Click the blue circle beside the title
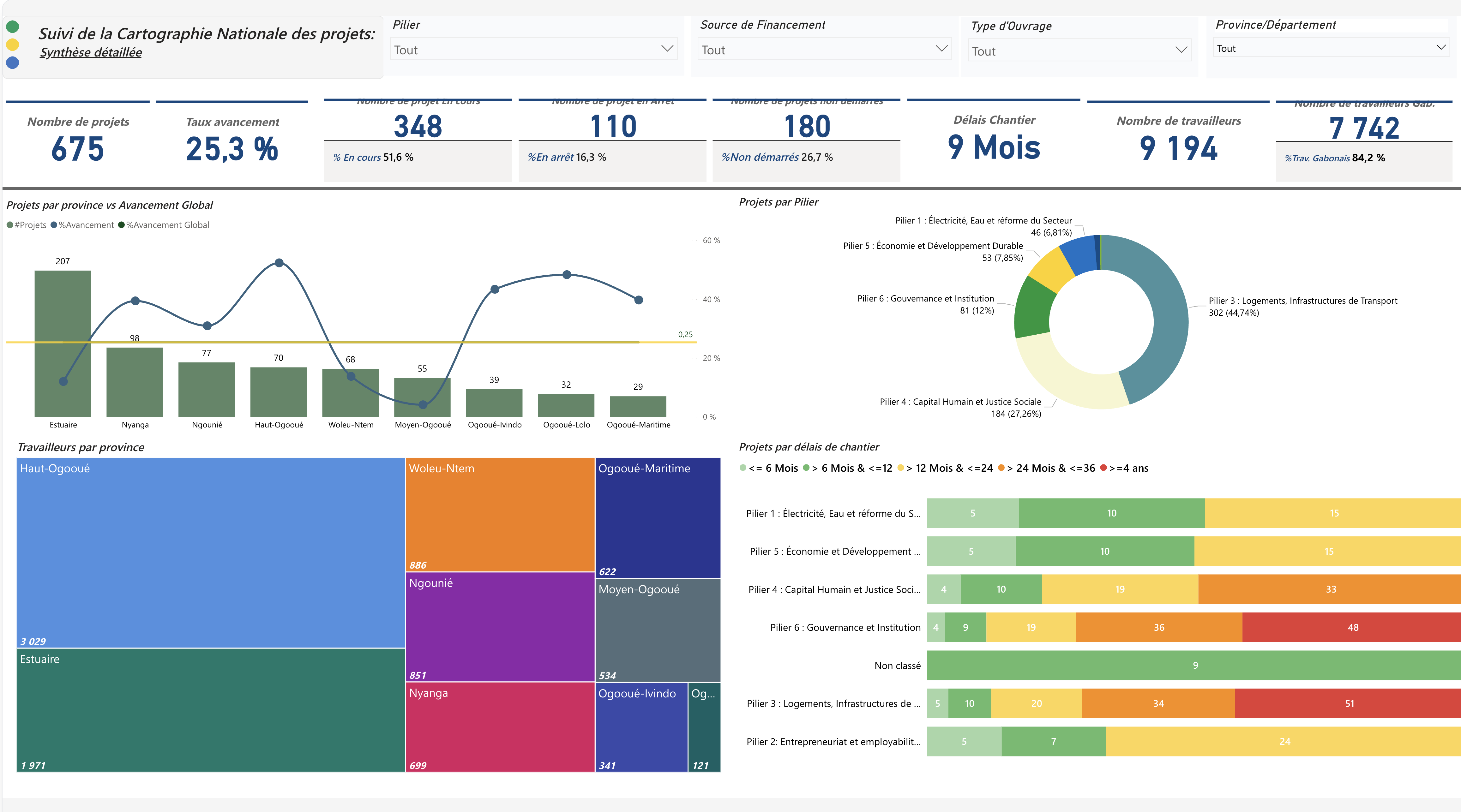This screenshot has width=1461, height=812. click(13, 63)
